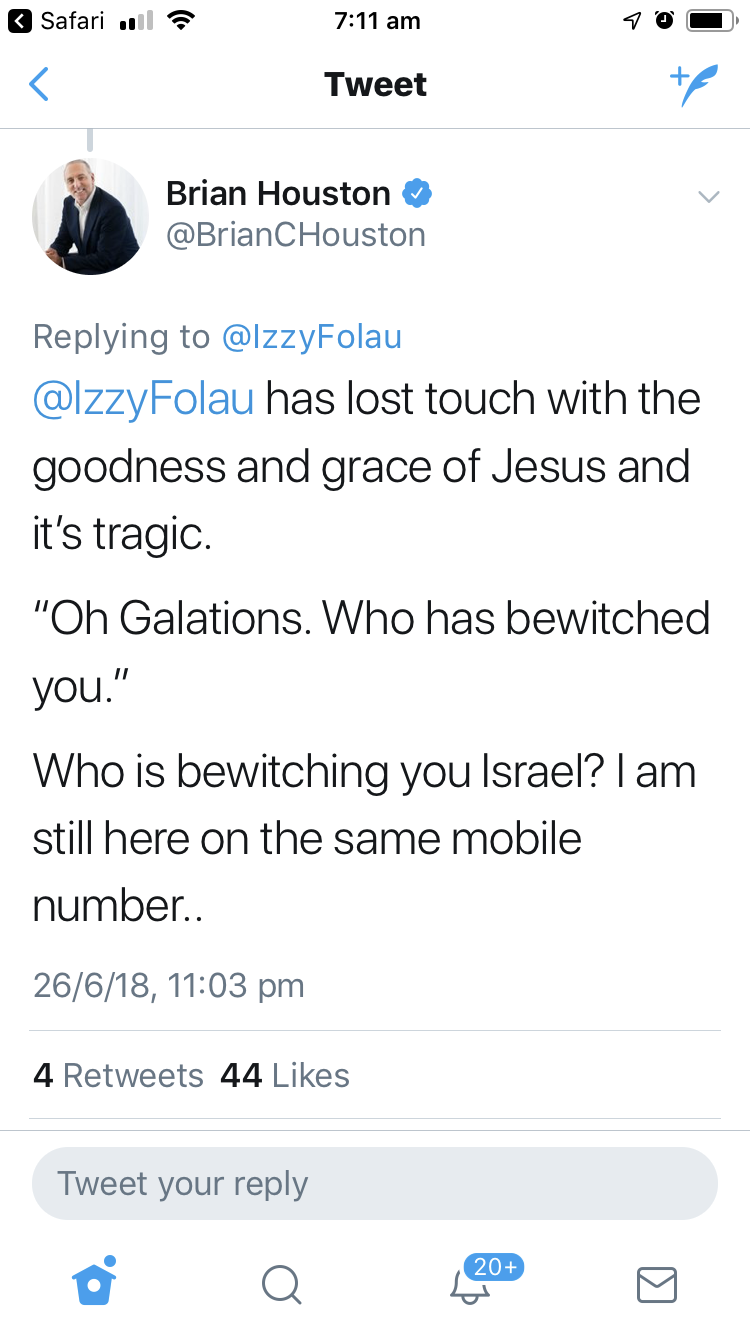Open Brian Houston's profile picture
The image size is (750, 1334).
(90, 215)
